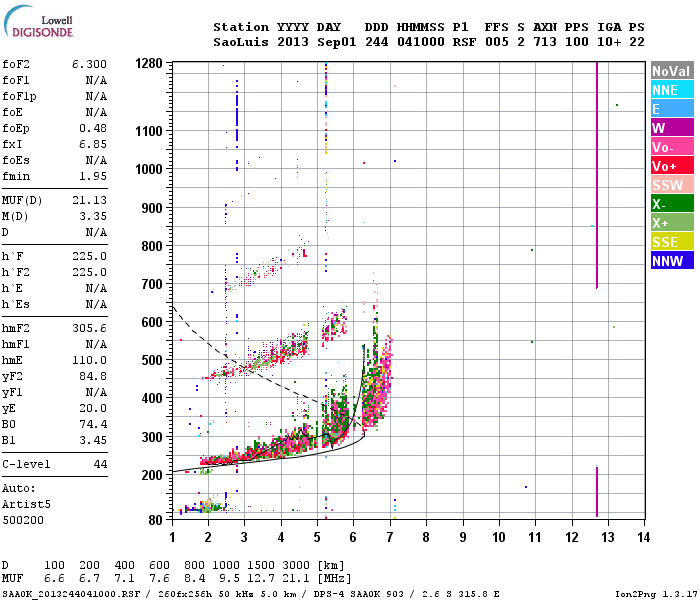This screenshot has width=700, height=600.
Task: Click the yF2 value 84.8
Action: click(x=93, y=376)
